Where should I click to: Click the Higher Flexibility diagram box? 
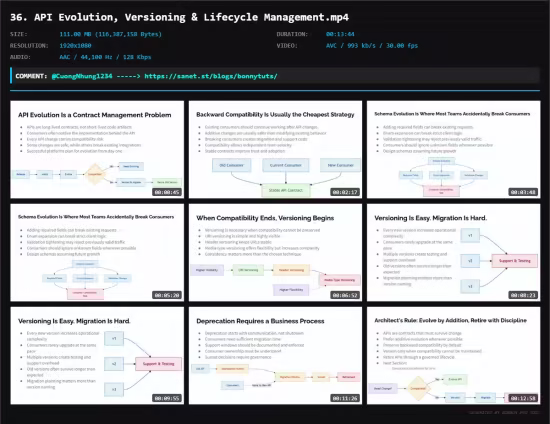coord(291,290)
